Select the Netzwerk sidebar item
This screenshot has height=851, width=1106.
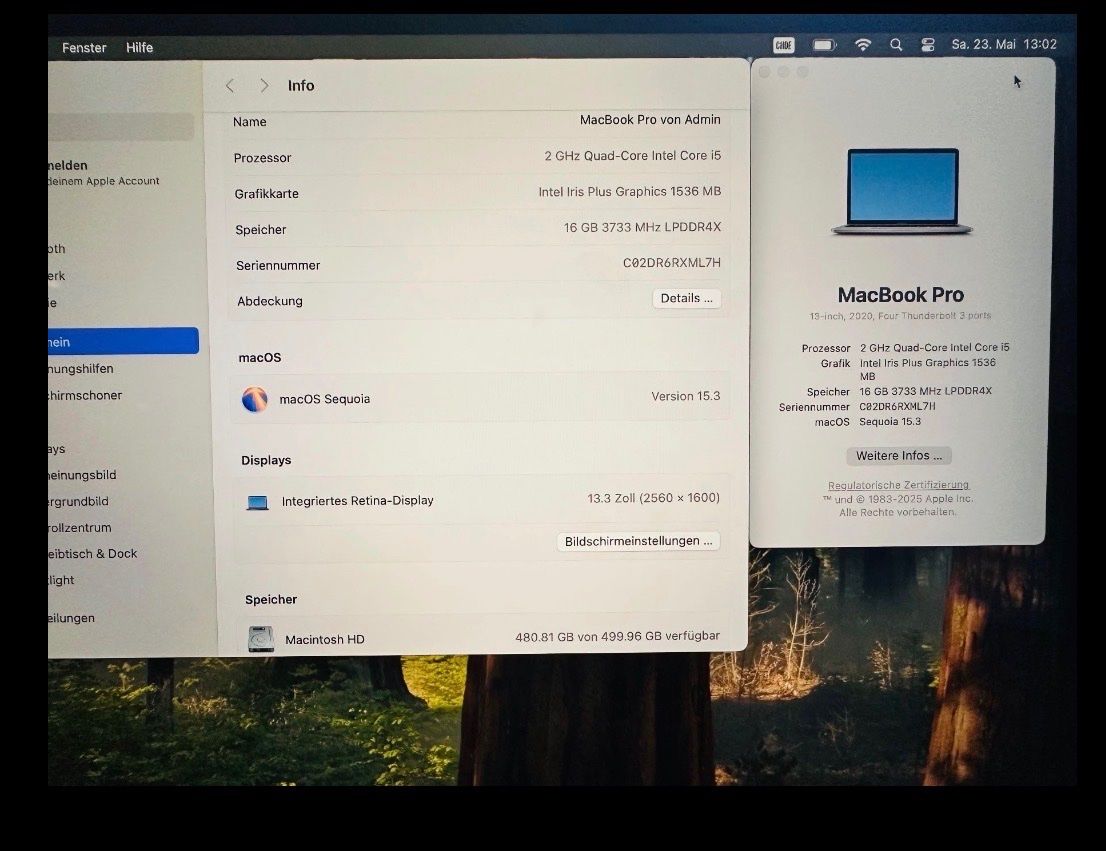click(56, 275)
